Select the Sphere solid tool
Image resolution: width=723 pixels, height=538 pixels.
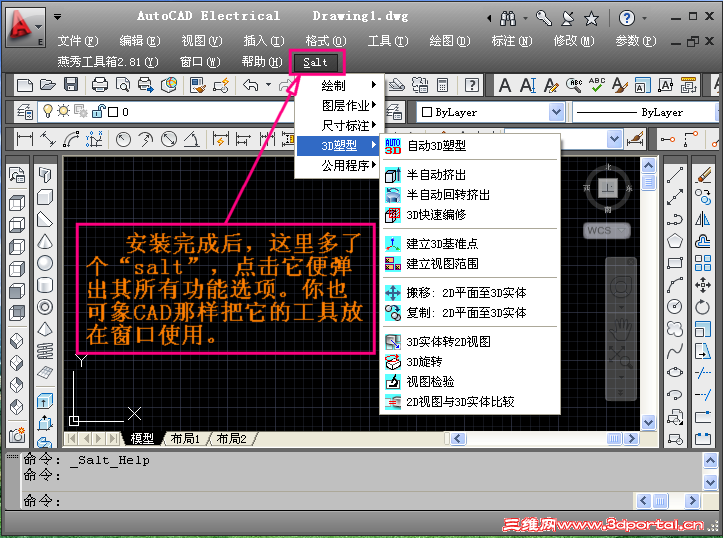(x=45, y=263)
